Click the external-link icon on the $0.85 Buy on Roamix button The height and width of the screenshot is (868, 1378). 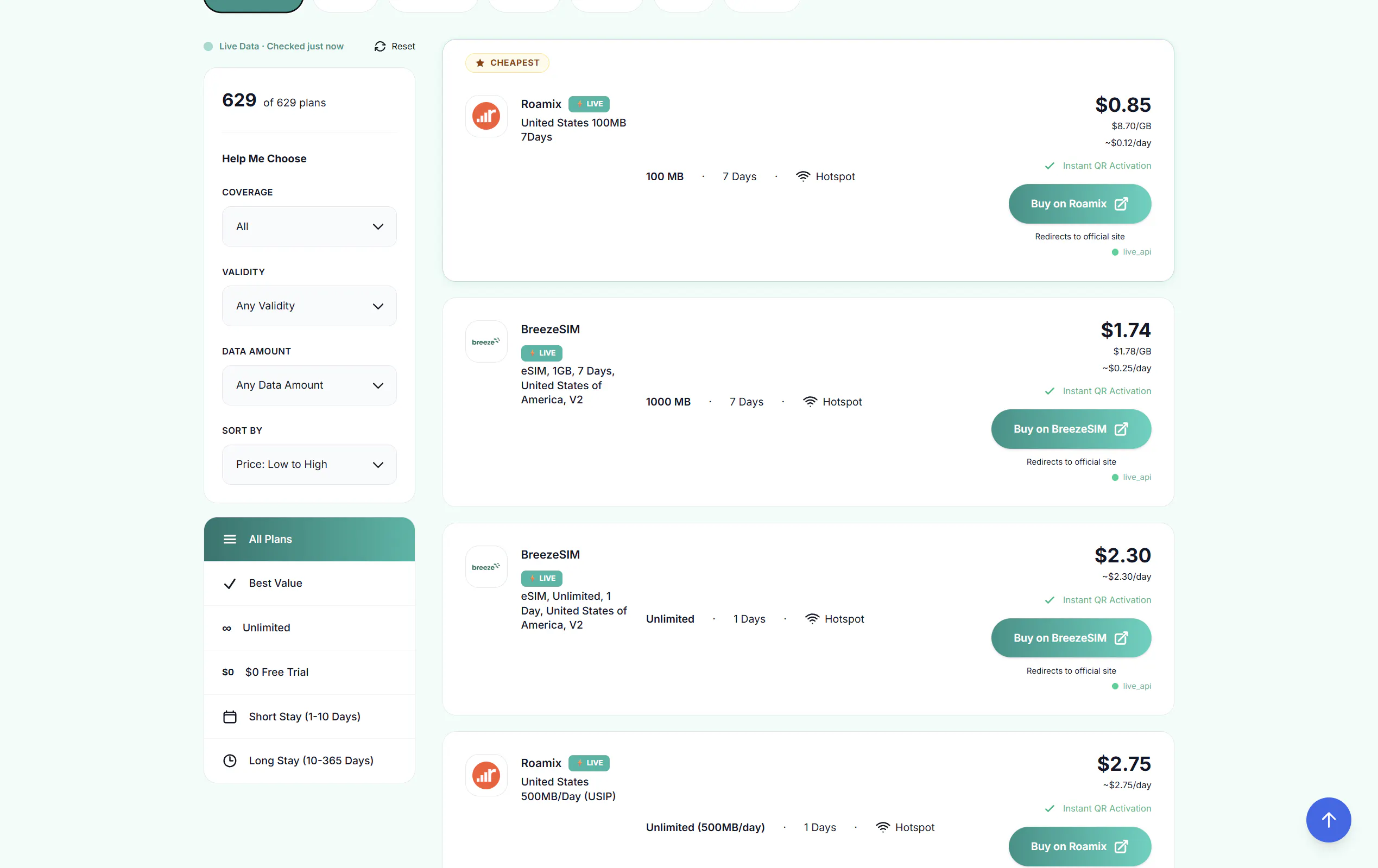pos(1121,204)
